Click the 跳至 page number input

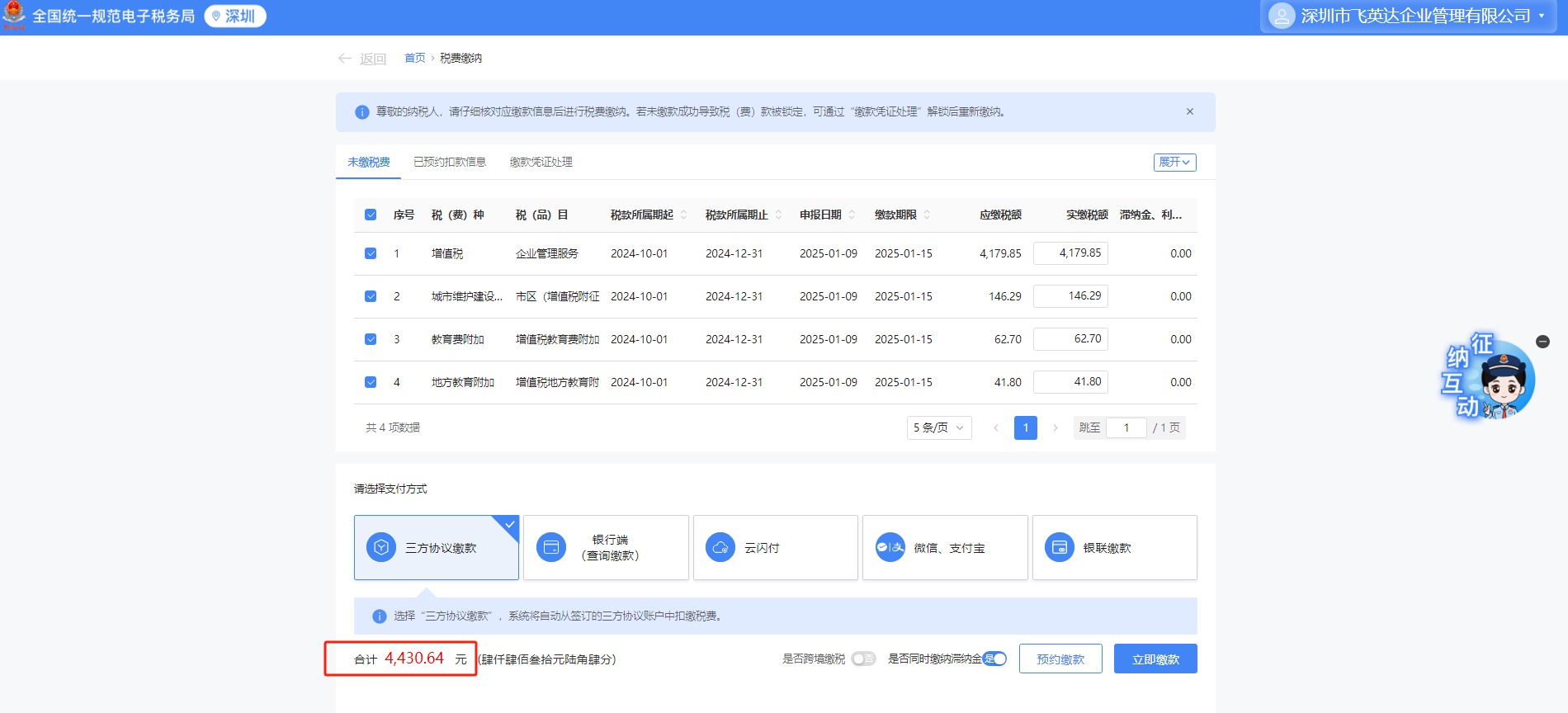[x=1126, y=427]
